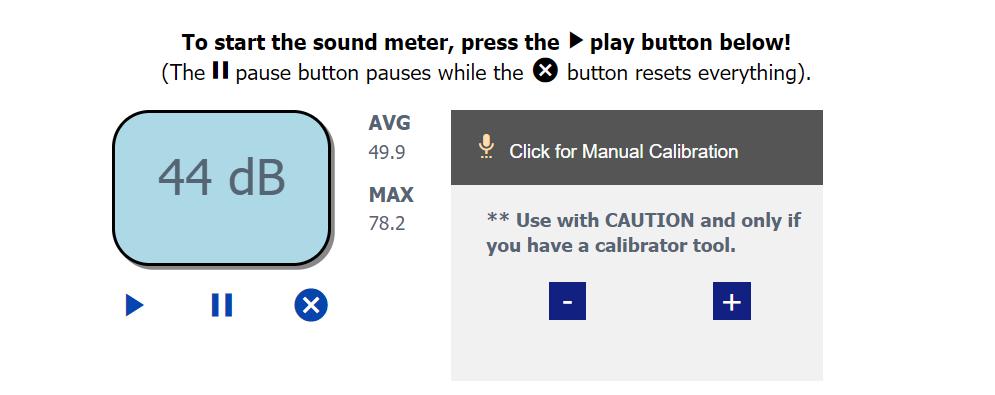
Task: Click the 'you have a calibrator tool' line
Action: pos(611,246)
